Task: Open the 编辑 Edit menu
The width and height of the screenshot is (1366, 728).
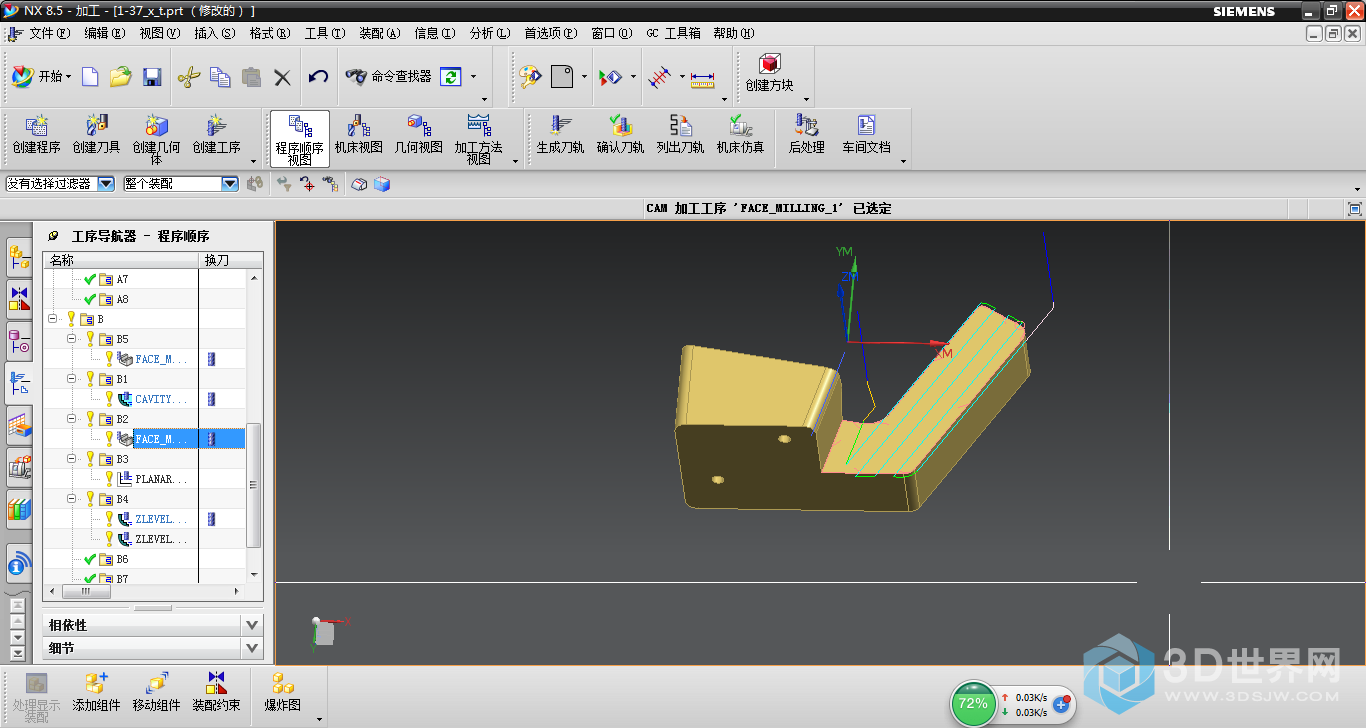Action: tap(105, 33)
